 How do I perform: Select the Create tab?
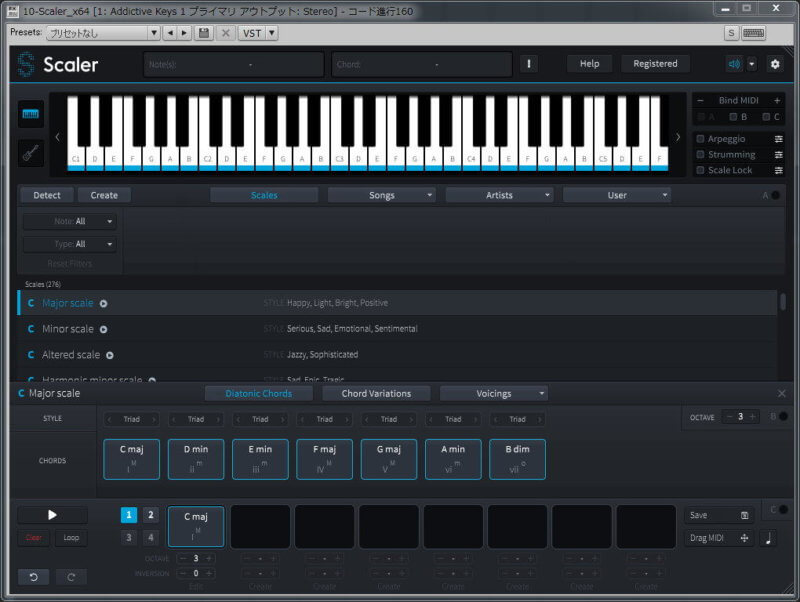click(104, 195)
